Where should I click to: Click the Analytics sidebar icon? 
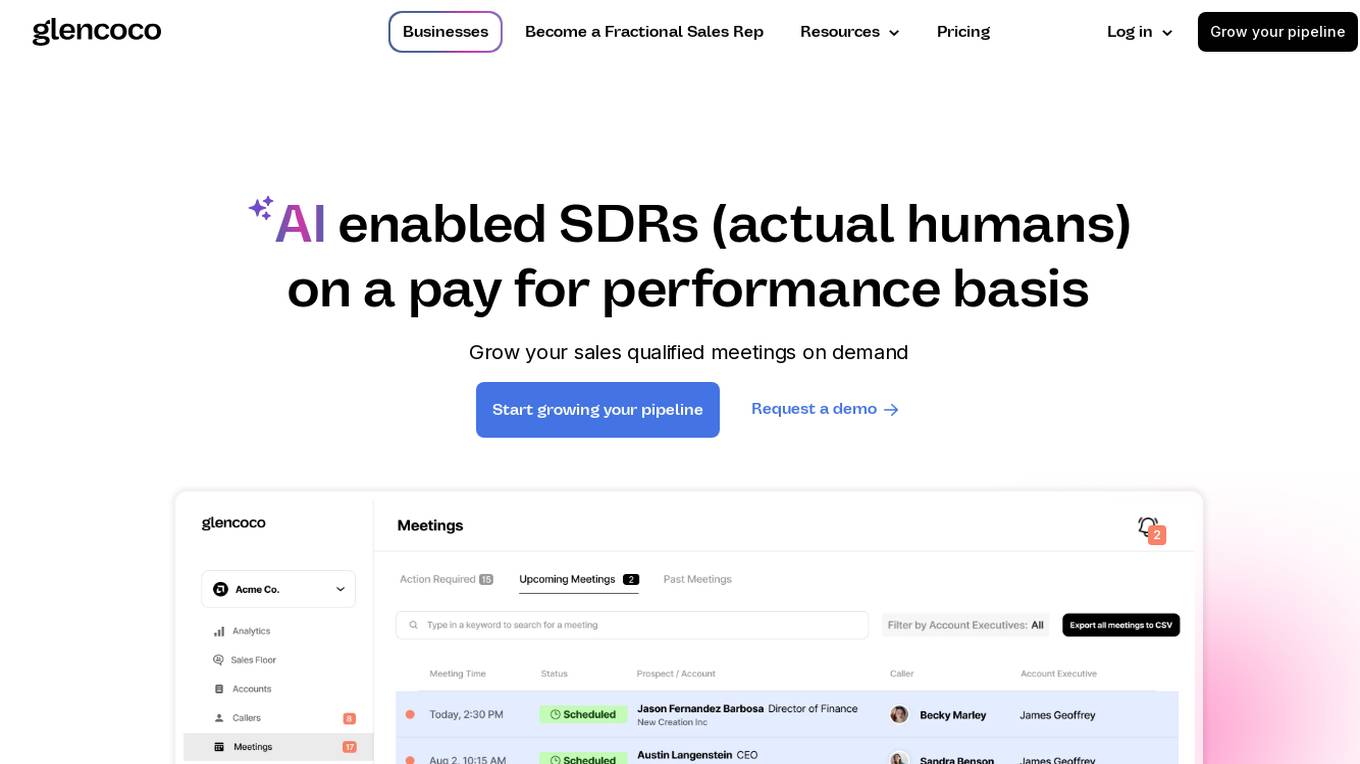pyautogui.click(x=219, y=631)
